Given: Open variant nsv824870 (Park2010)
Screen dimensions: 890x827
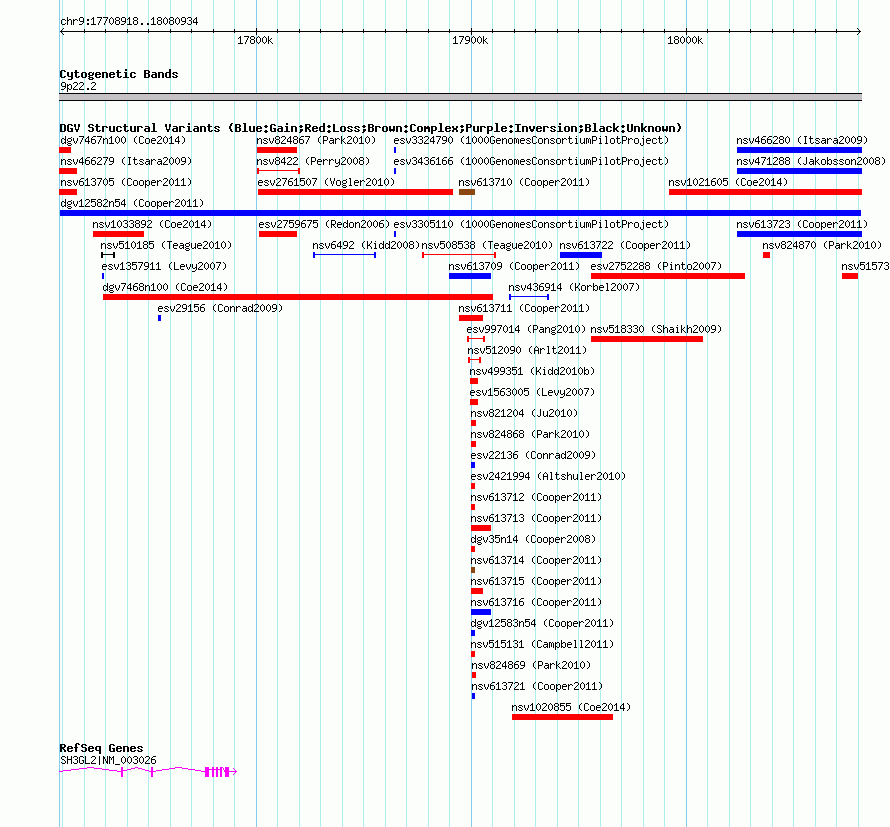Looking at the screenshot, I should pyautogui.click(x=822, y=245).
